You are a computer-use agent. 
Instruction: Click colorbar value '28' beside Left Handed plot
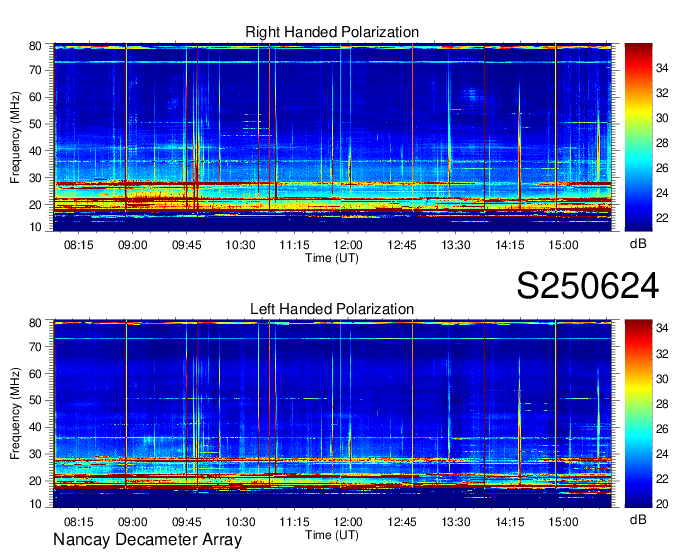coord(662,404)
